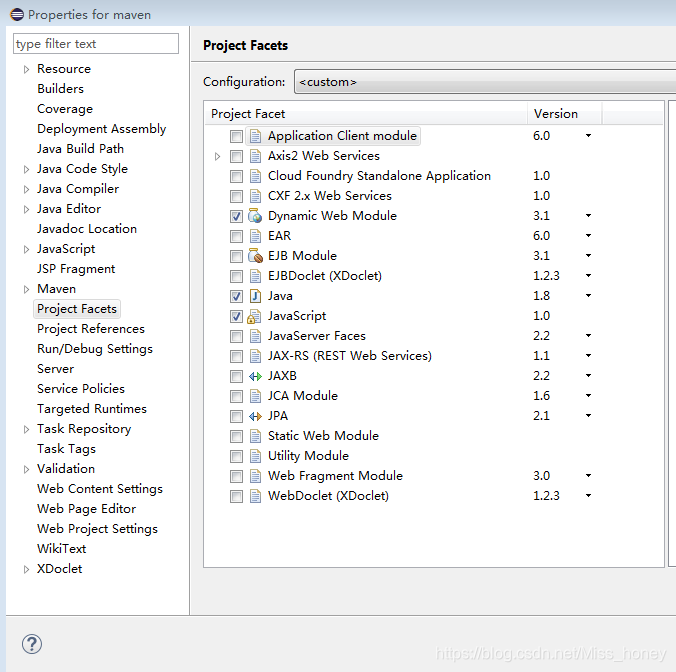The image size is (676, 672).
Task: Click the Utility Module document icon
Action: click(255, 456)
